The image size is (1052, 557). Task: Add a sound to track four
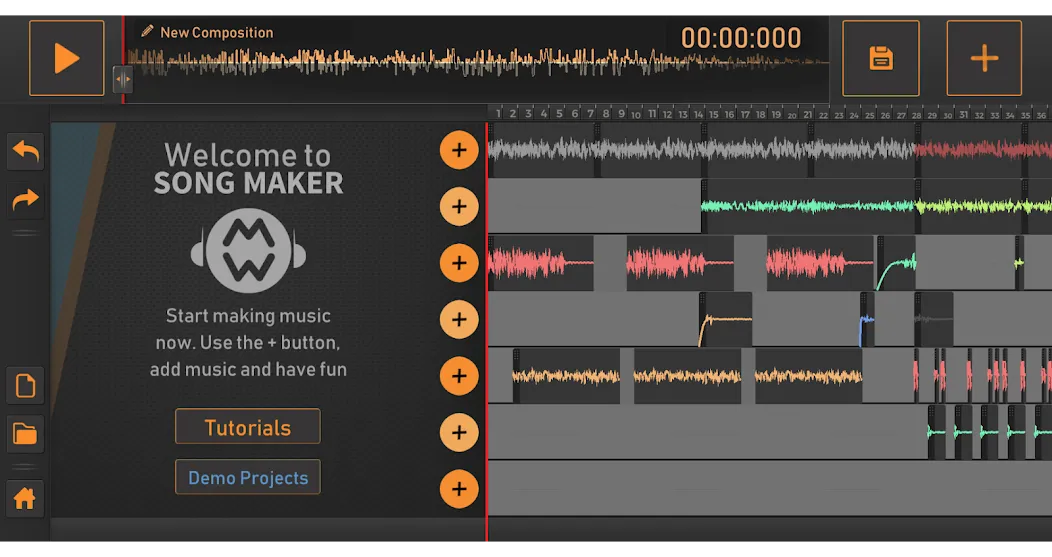coord(459,319)
